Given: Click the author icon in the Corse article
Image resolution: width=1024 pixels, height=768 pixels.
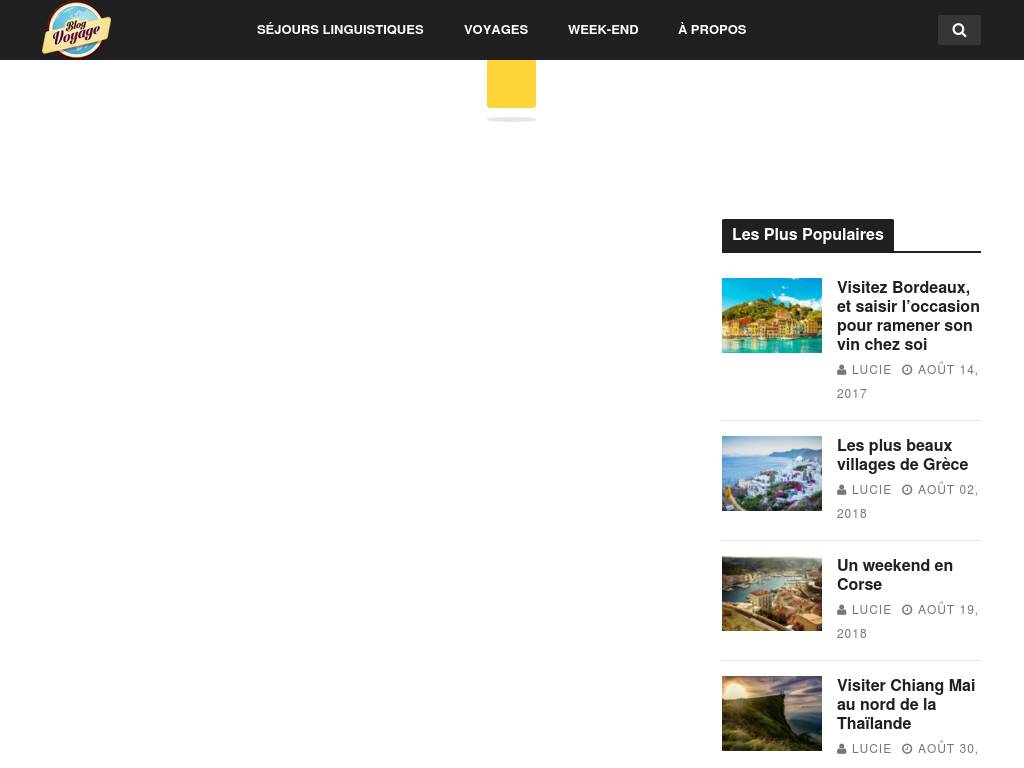Looking at the screenshot, I should pos(842,610).
